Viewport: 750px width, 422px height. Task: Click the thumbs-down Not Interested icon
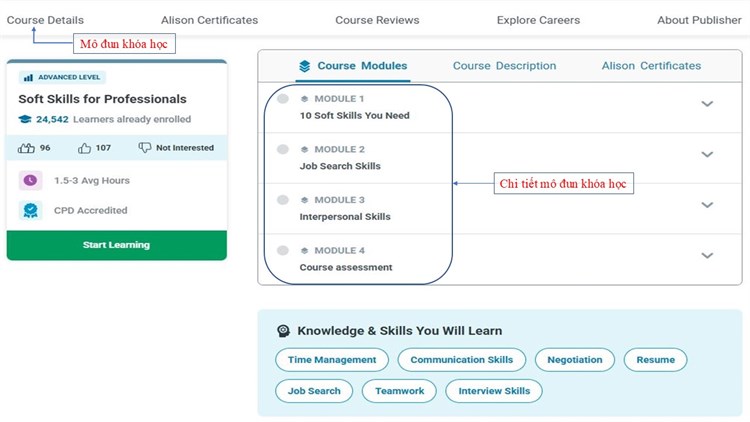point(144,148)
